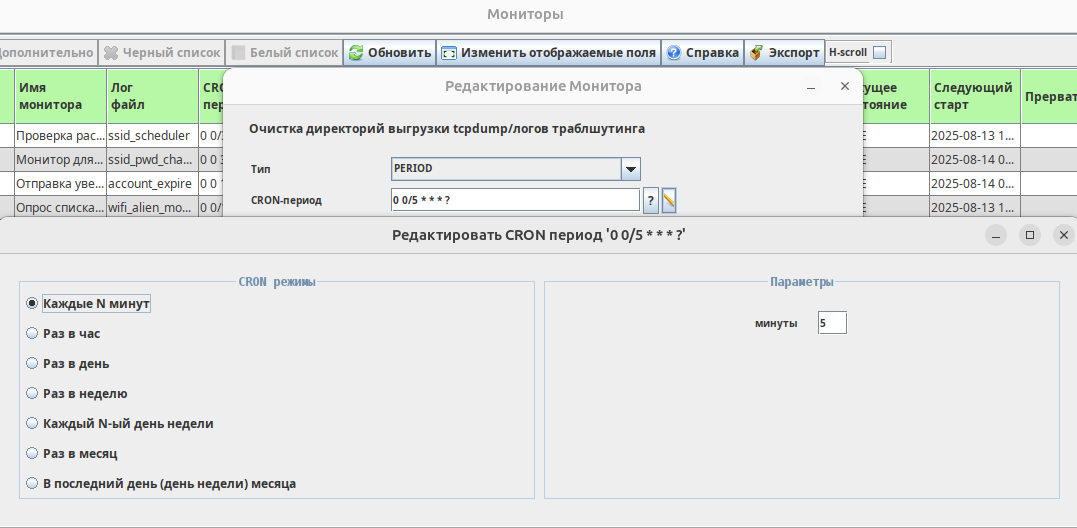Expand the Тип PERIOD dropdown arrow
1077x528 pixels.
[631, 169]
